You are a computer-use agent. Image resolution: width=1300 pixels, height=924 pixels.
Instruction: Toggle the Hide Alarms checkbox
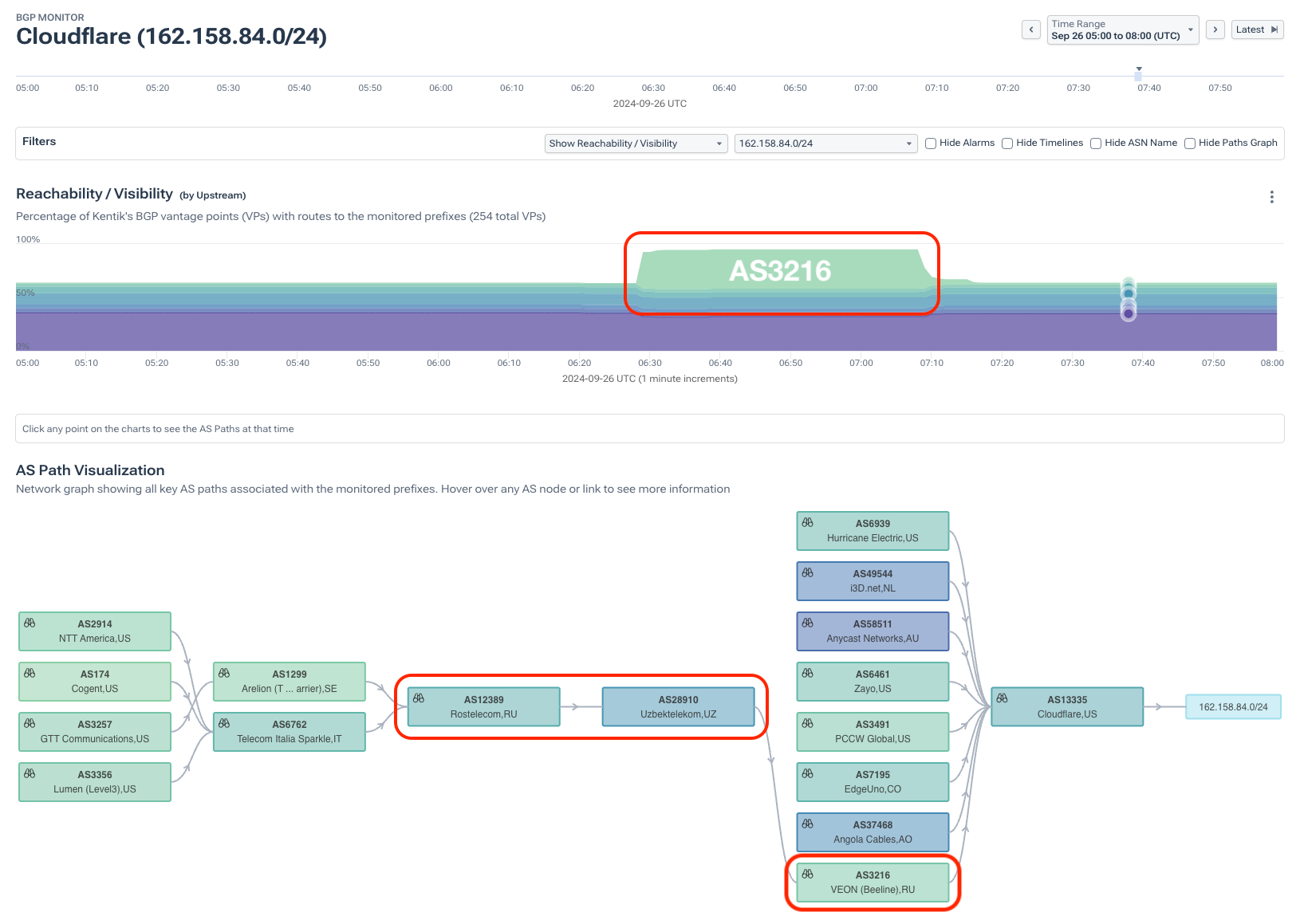click(x=931, y=144)
